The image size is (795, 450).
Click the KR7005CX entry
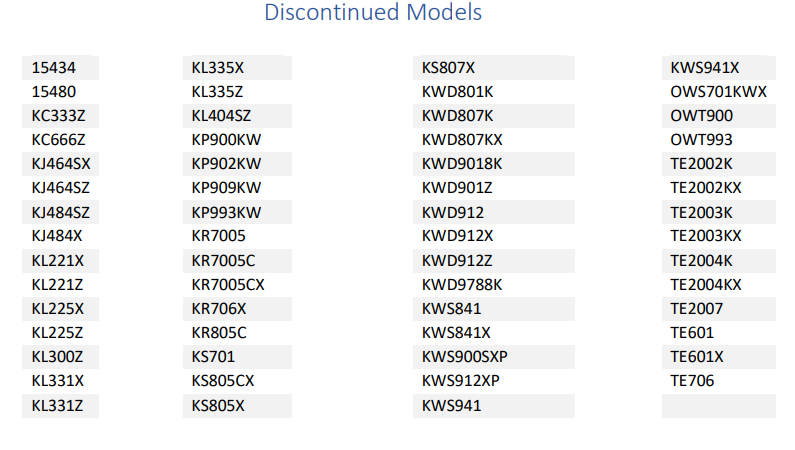(x=228, y=284)
